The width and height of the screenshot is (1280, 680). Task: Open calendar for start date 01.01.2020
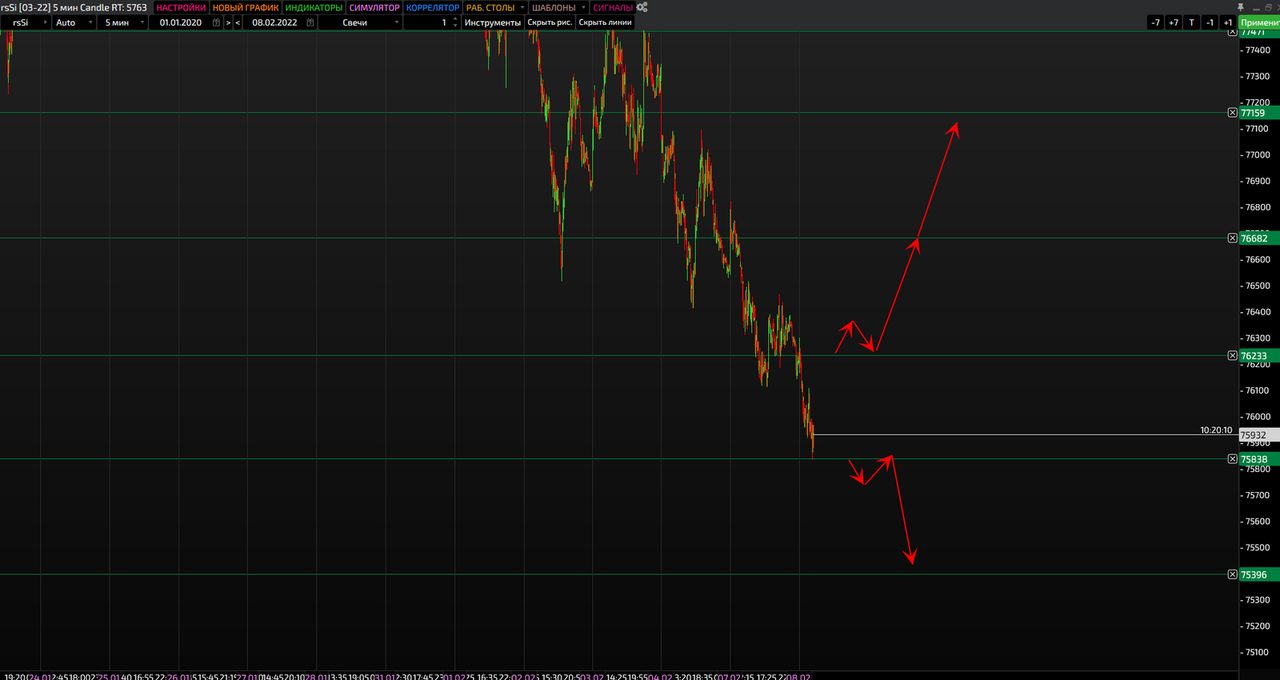(x=216, y=22)
